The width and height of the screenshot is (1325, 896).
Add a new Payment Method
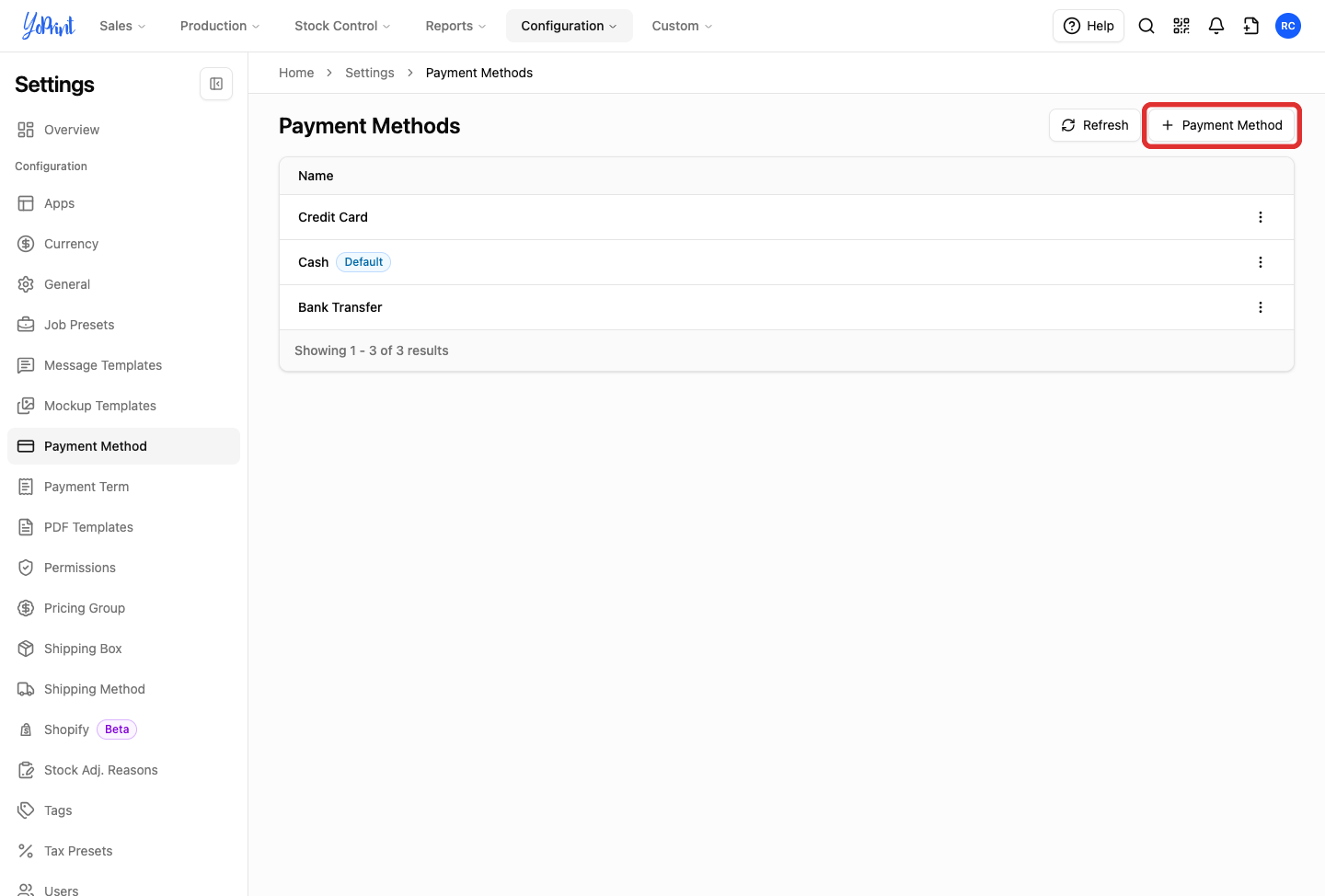[1222, 125]
